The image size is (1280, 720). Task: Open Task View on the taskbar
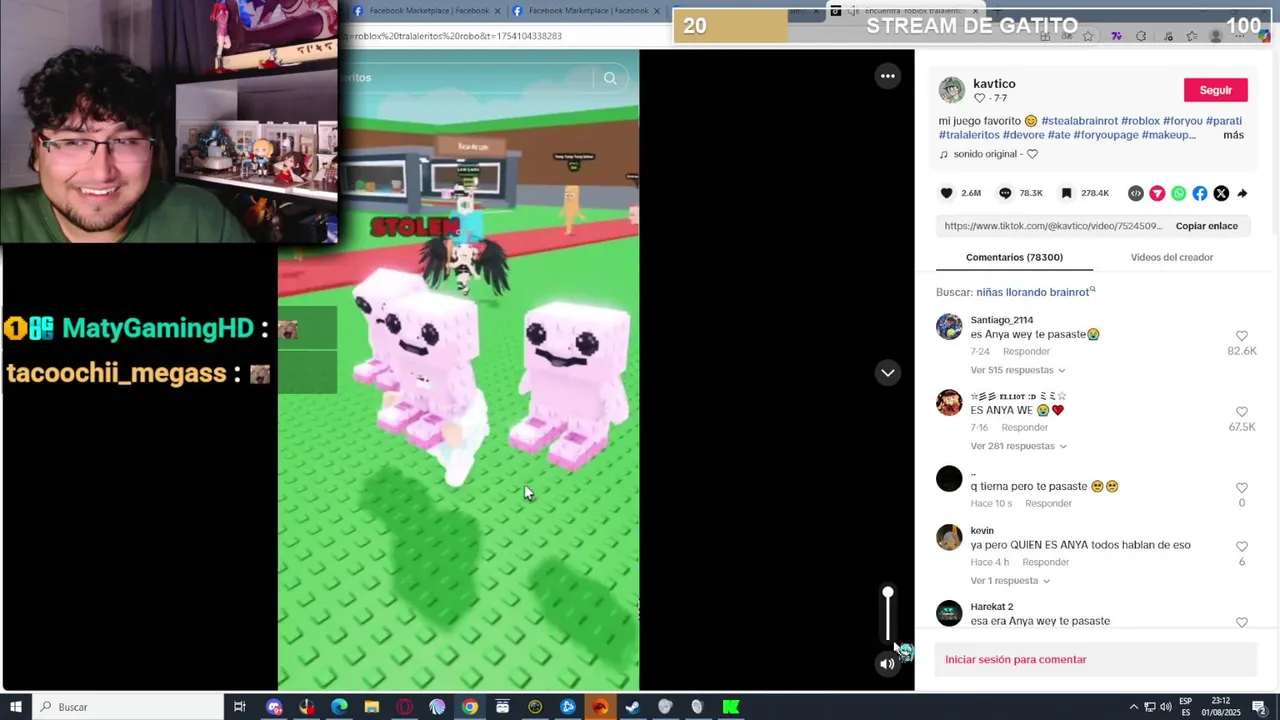click(x=239, y=707)
